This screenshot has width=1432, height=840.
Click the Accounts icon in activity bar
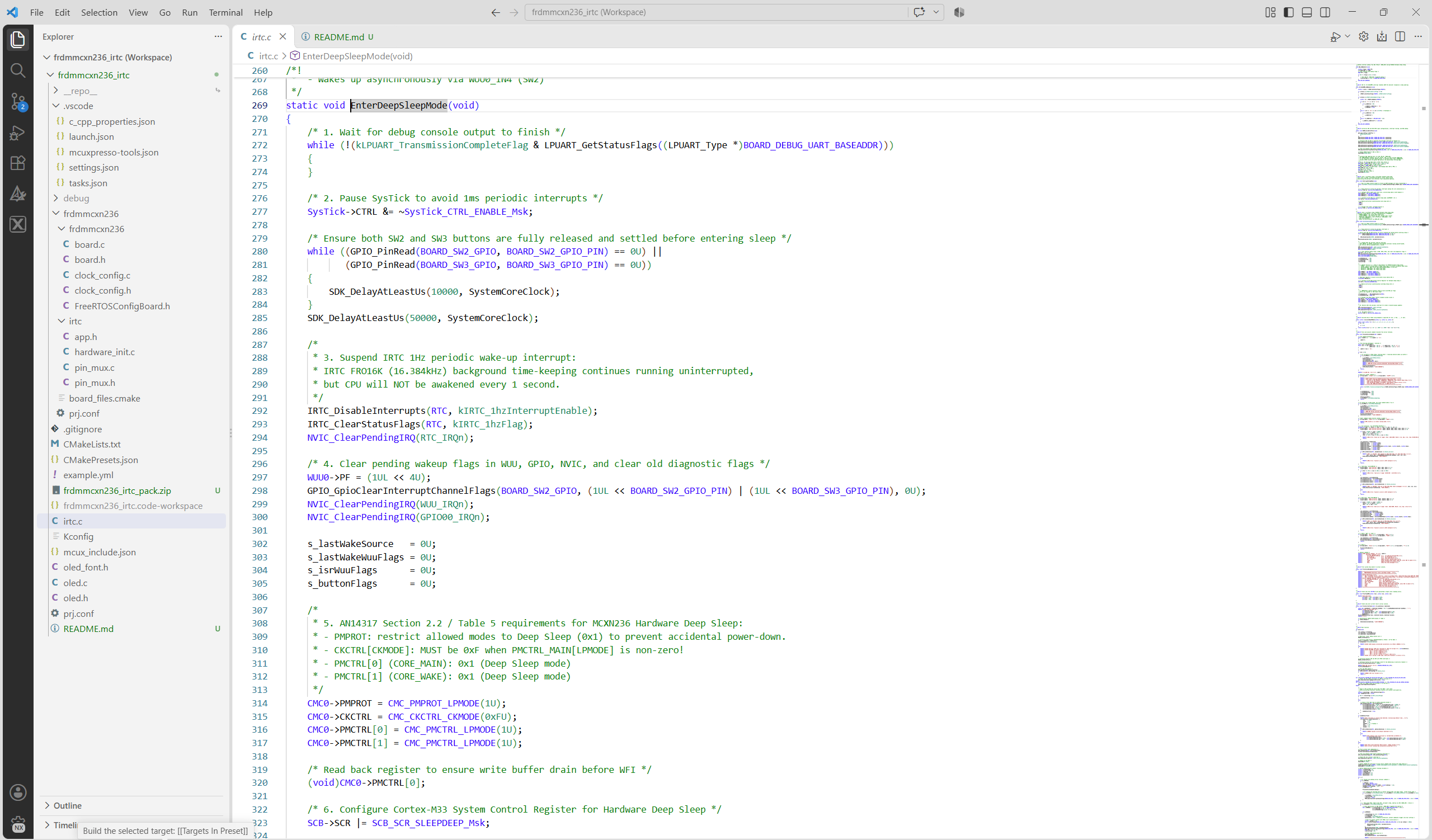coord(17,792)
